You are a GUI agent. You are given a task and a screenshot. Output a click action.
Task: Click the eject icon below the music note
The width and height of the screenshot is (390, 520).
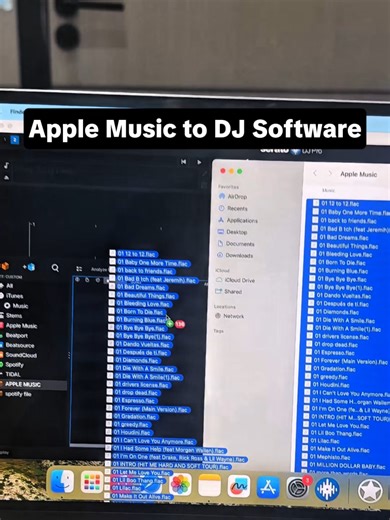(6, 178)
